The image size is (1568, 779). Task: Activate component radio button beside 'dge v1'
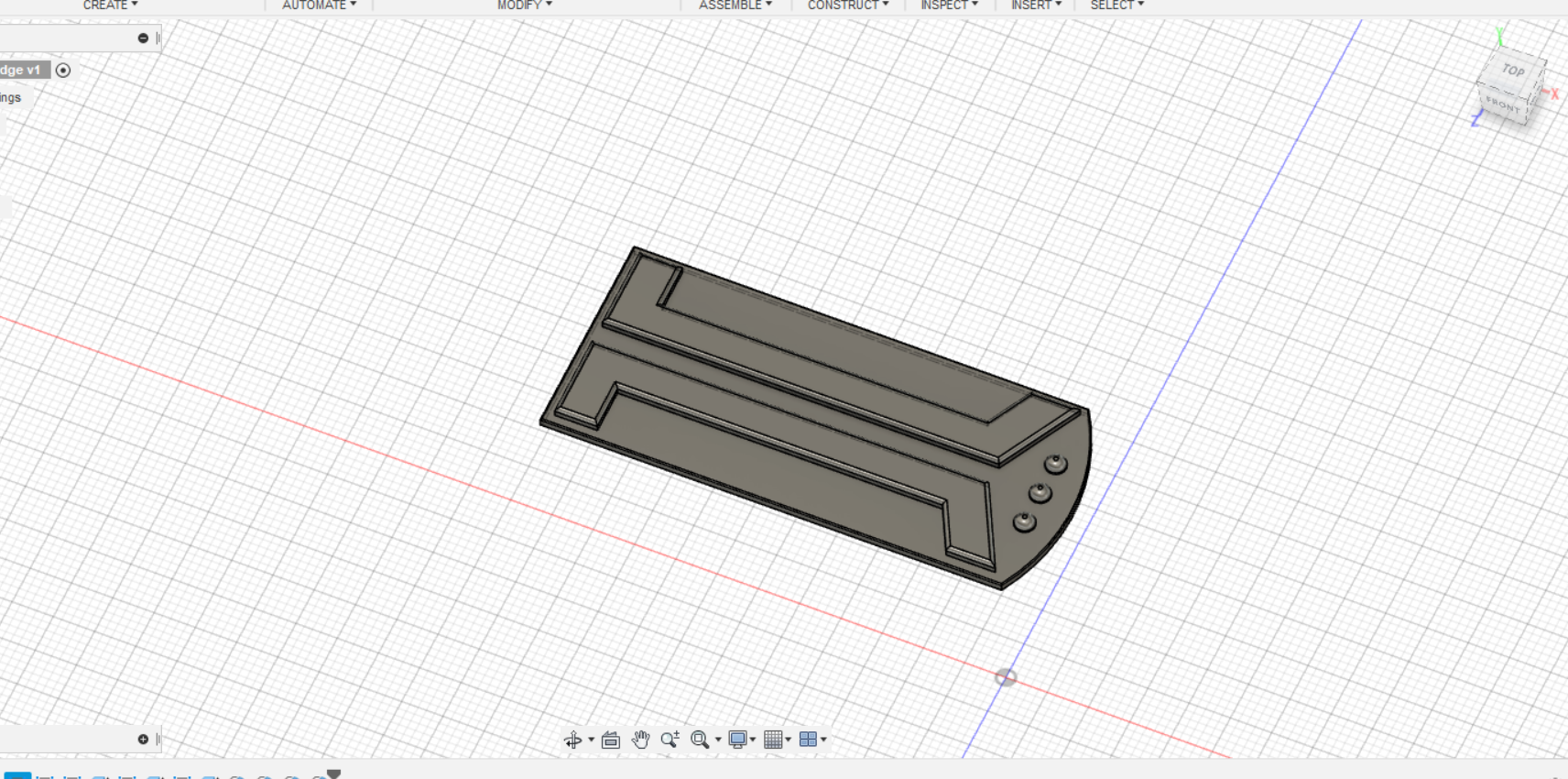point(63,71)
